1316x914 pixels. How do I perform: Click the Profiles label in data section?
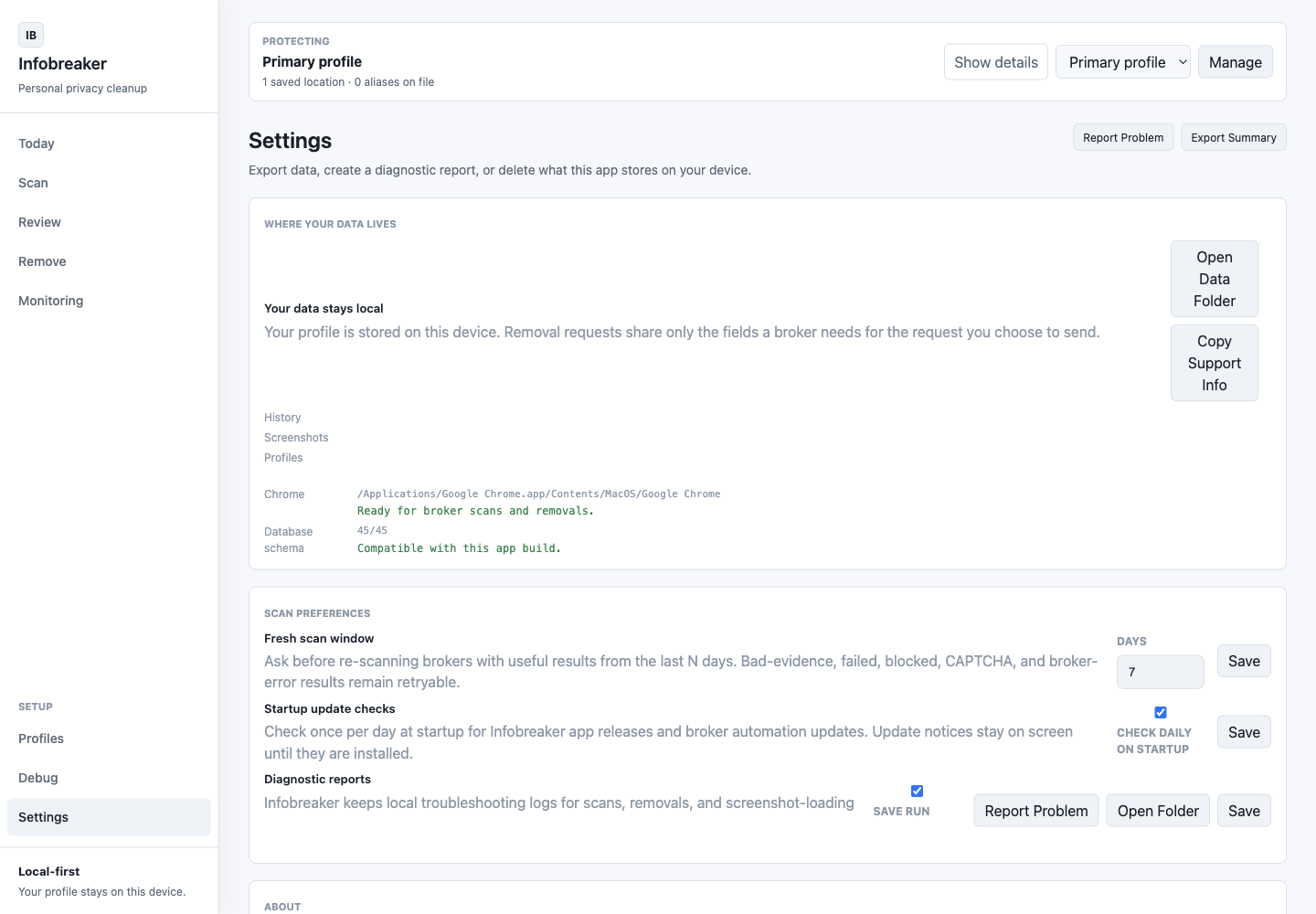point(283,458)
